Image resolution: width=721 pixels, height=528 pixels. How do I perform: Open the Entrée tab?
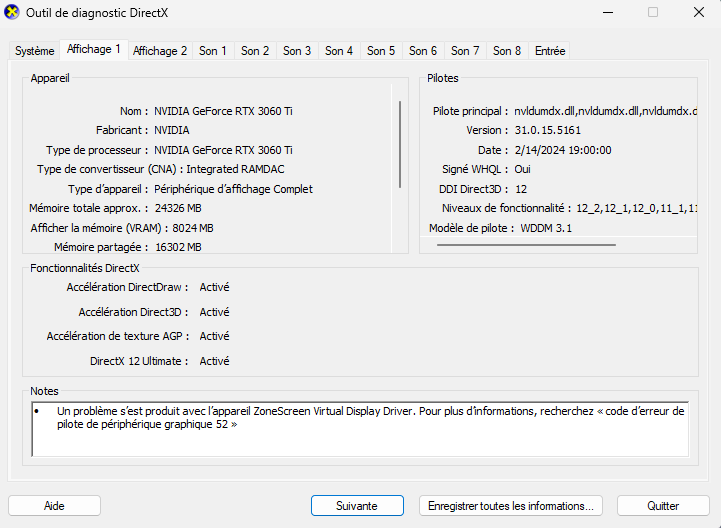(x=550, y=51)
